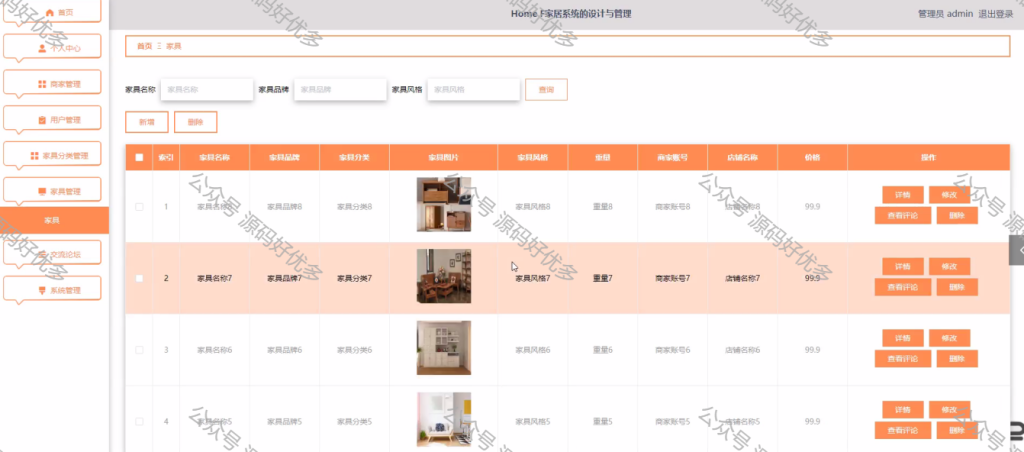Click 修改 for 家具名称6 row

click(x=950, y=338)
